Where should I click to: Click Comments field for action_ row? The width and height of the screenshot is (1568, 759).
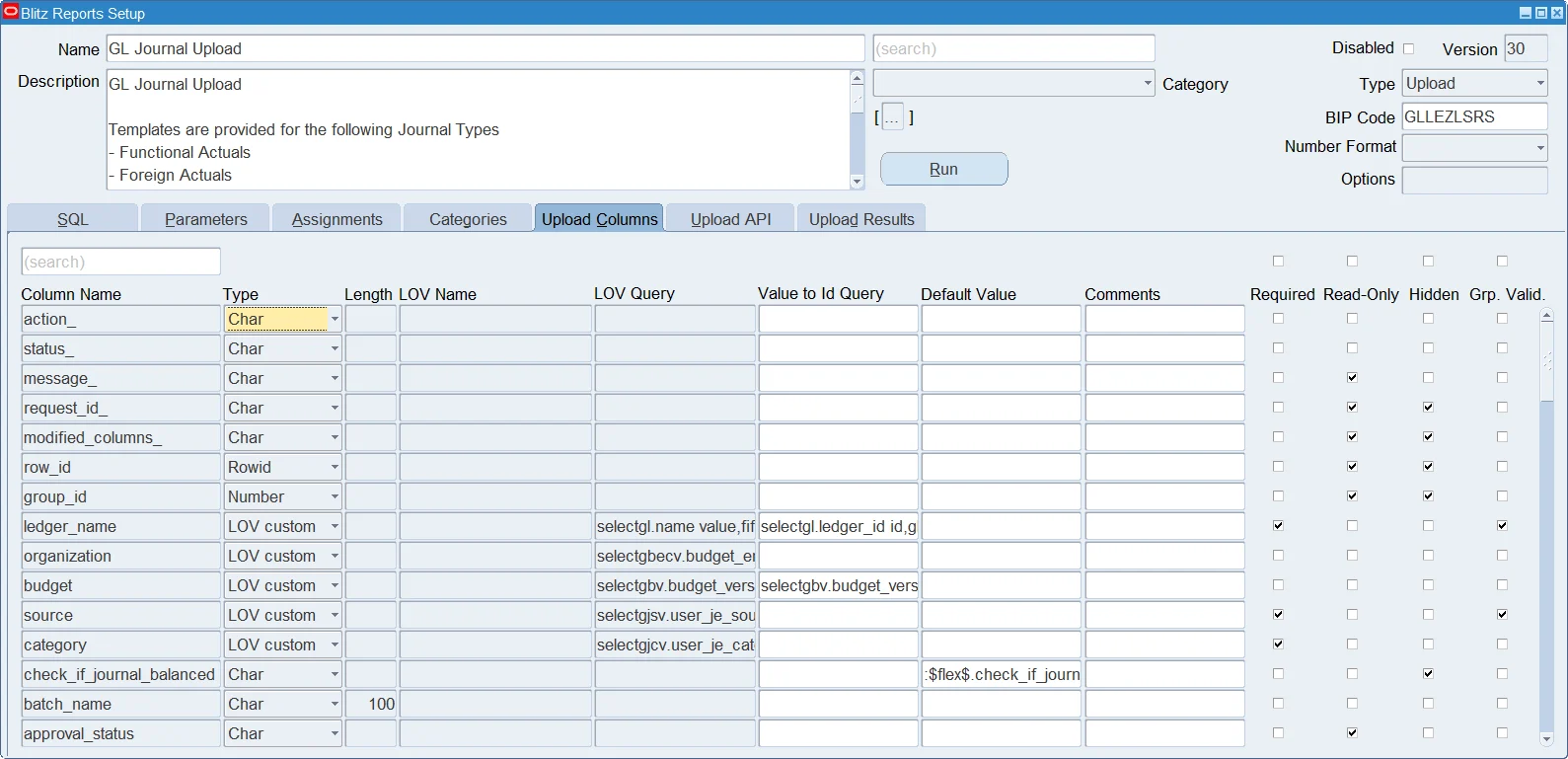point(1165,319)
